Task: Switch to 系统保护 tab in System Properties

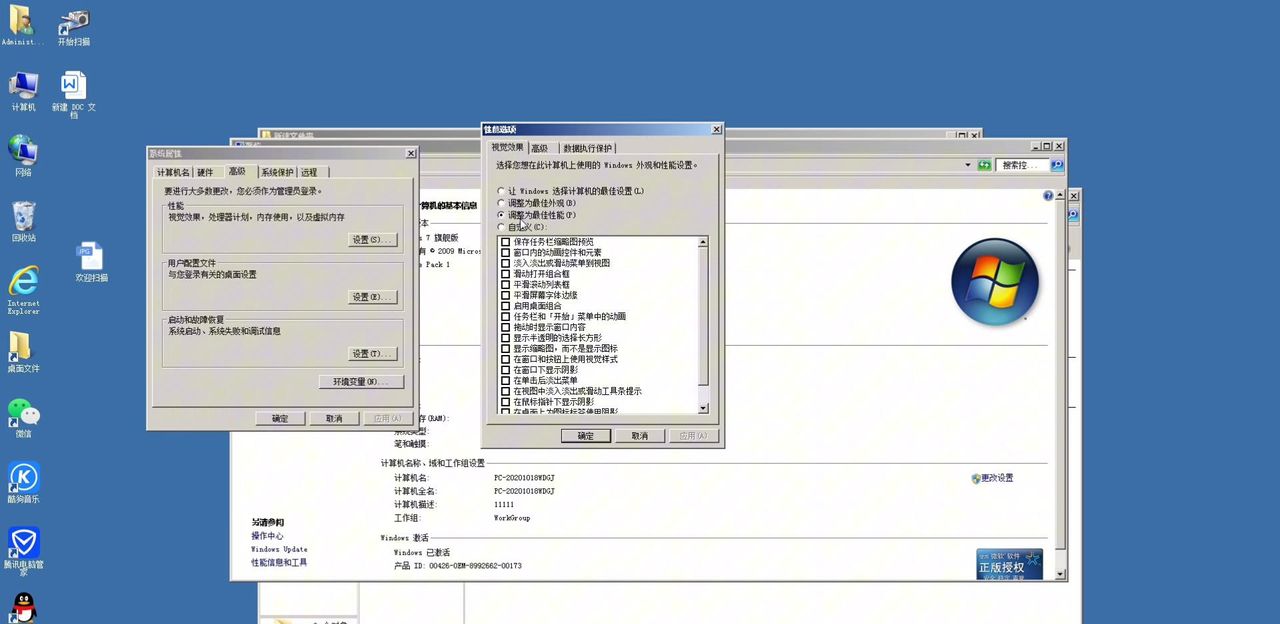Action: point(277,172)
